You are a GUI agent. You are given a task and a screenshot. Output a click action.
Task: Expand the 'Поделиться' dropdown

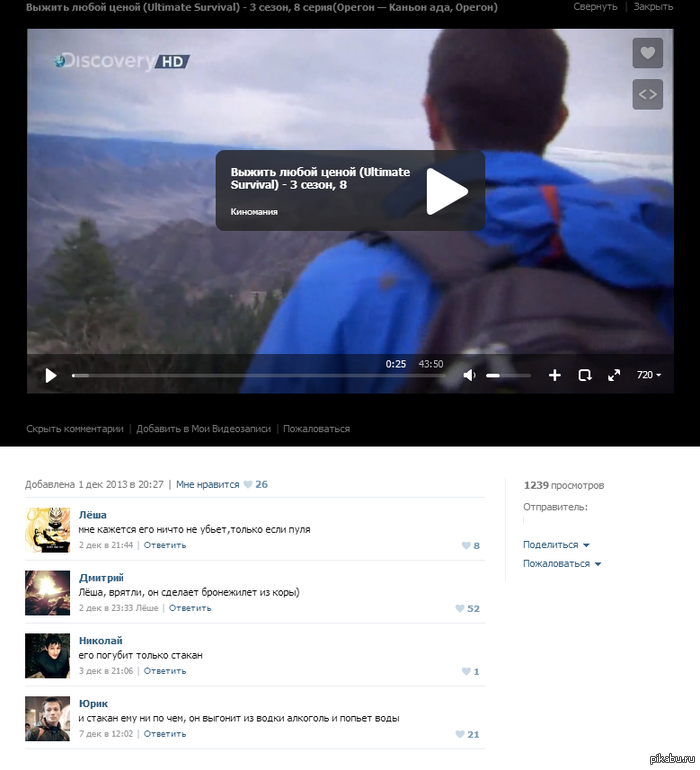(x=556, y=545)
